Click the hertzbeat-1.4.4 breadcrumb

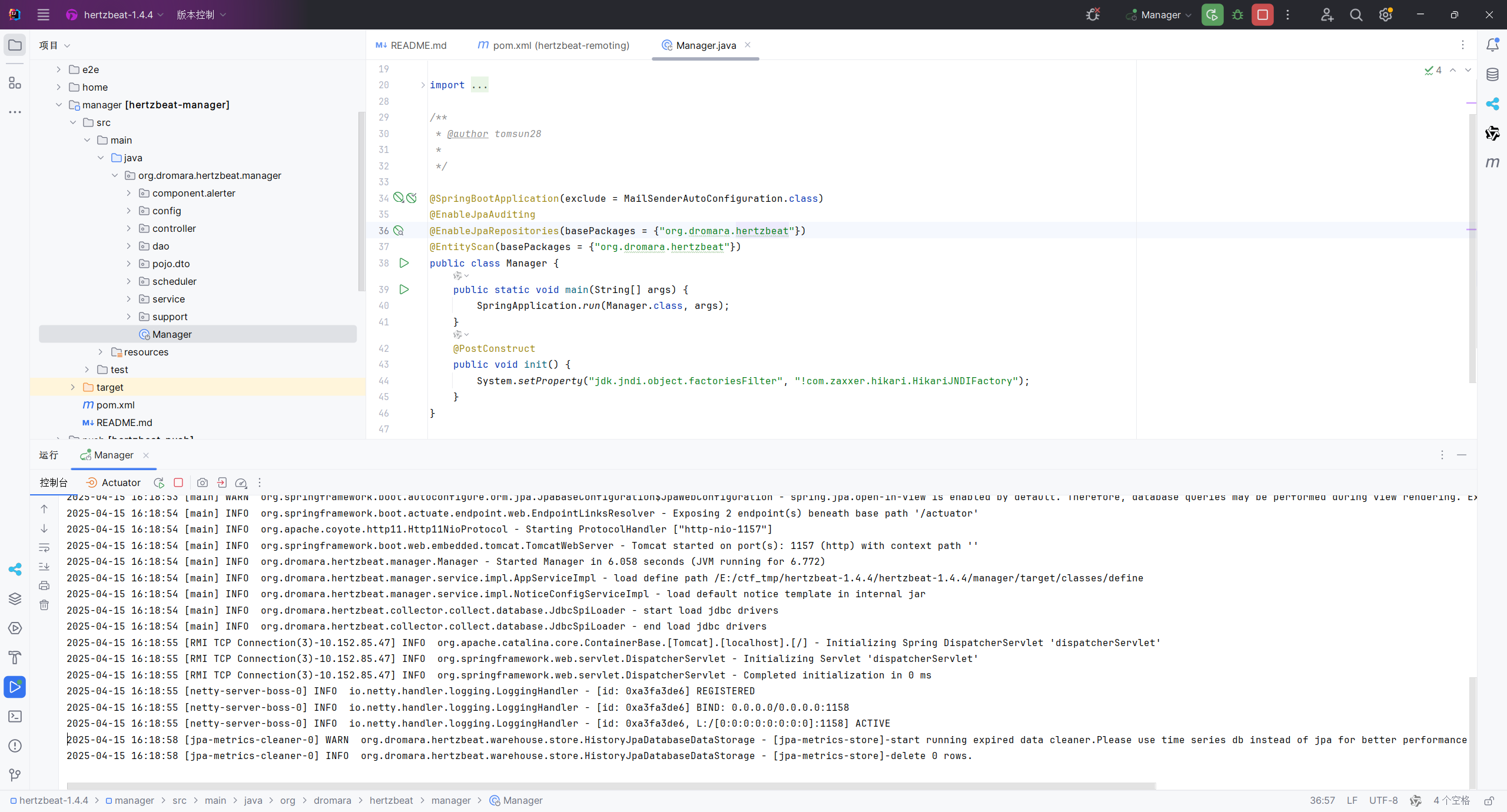49,800
